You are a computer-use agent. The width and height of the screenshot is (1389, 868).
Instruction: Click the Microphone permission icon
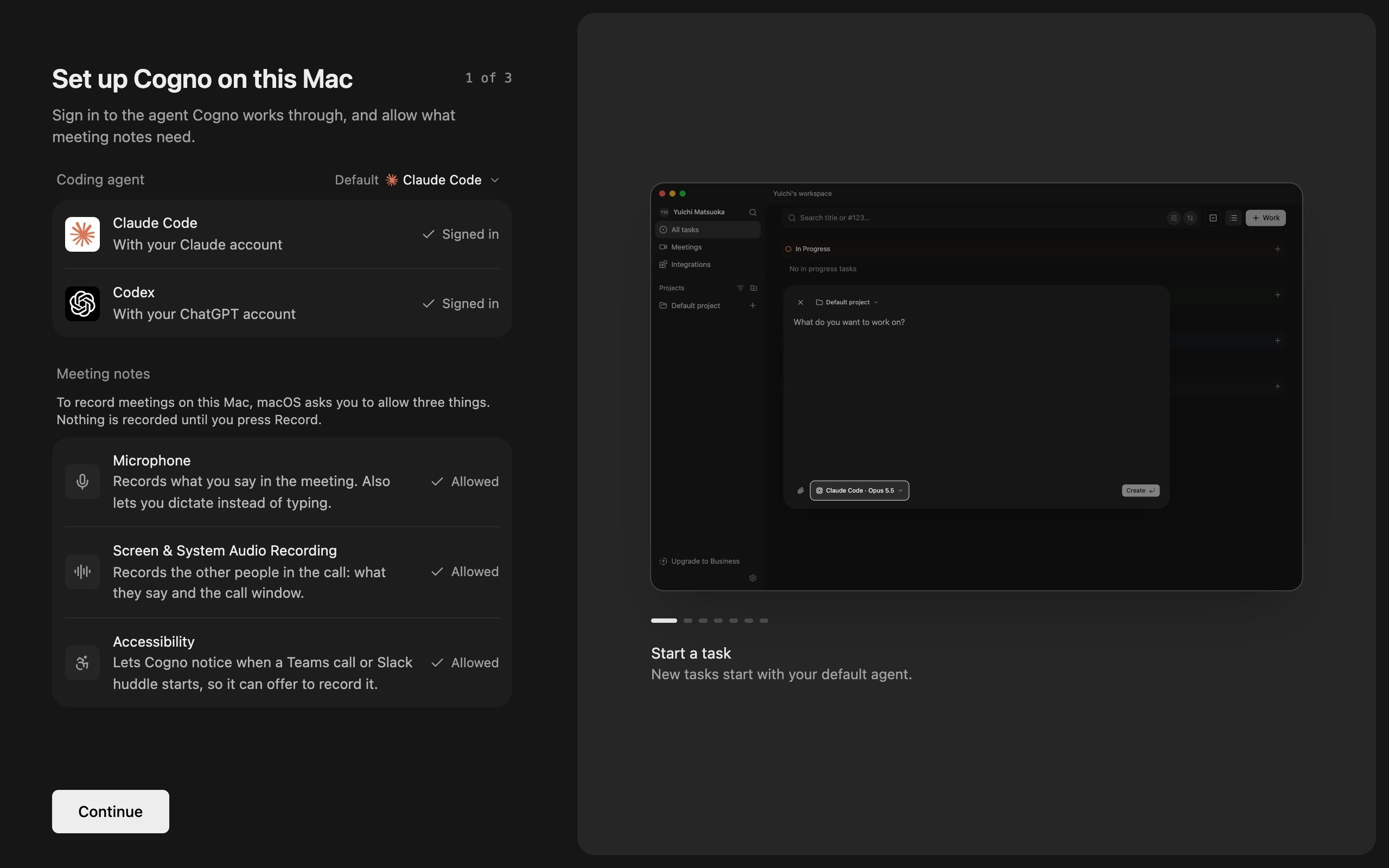[82, 482]
